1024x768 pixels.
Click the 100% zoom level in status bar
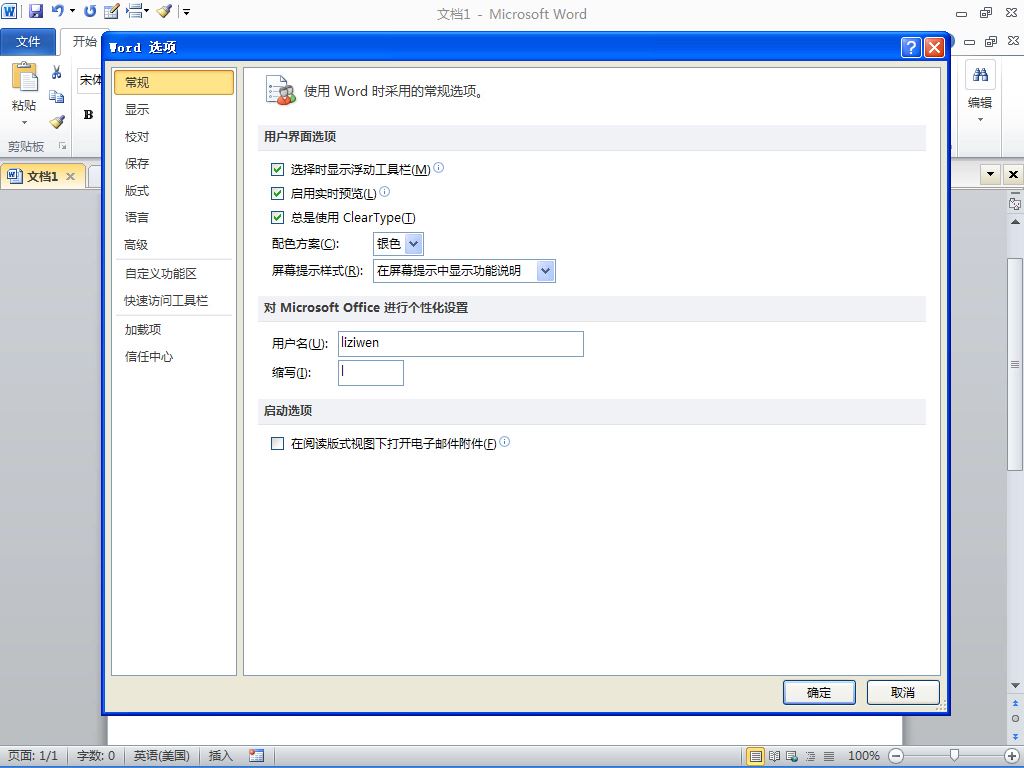pos(863,756)
